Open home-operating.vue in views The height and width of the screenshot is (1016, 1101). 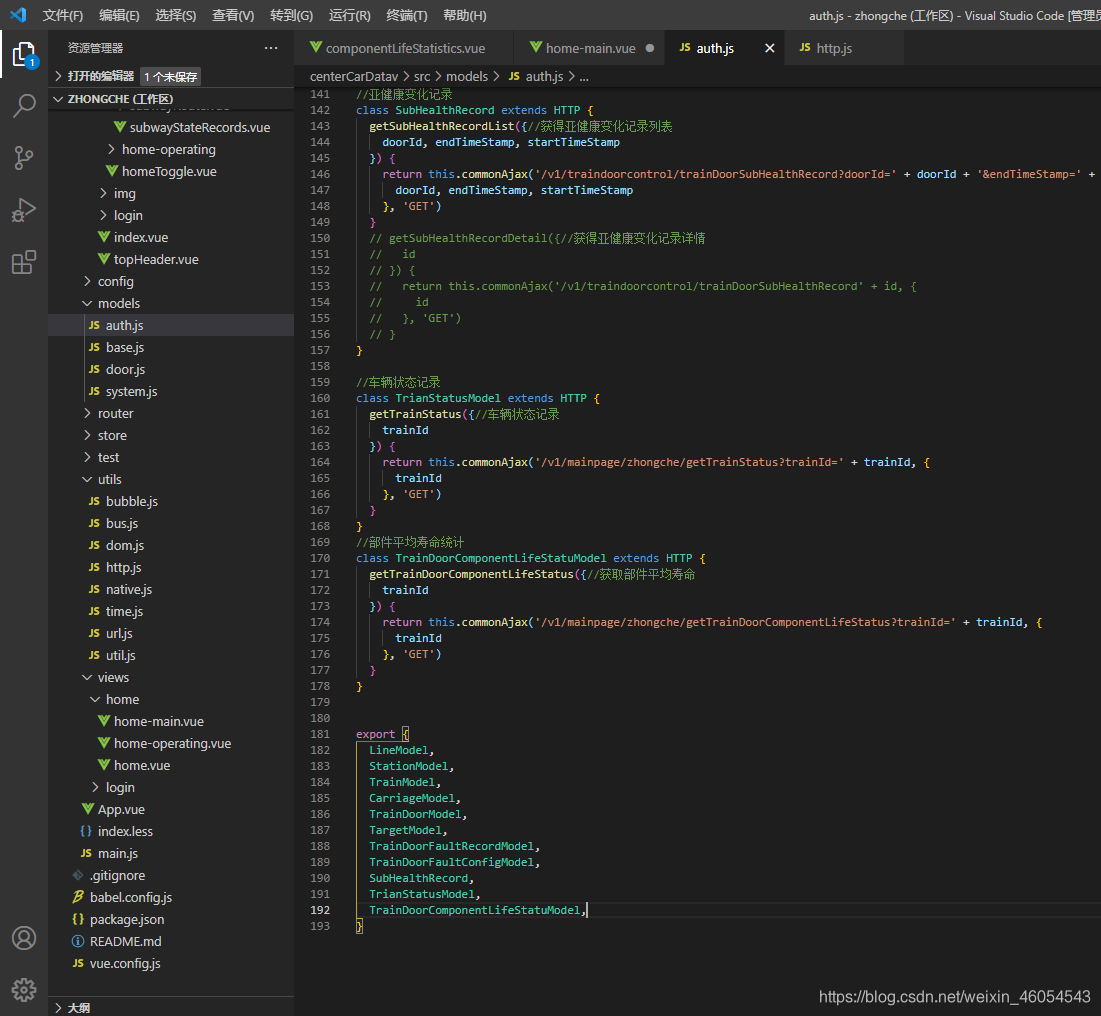172,744
